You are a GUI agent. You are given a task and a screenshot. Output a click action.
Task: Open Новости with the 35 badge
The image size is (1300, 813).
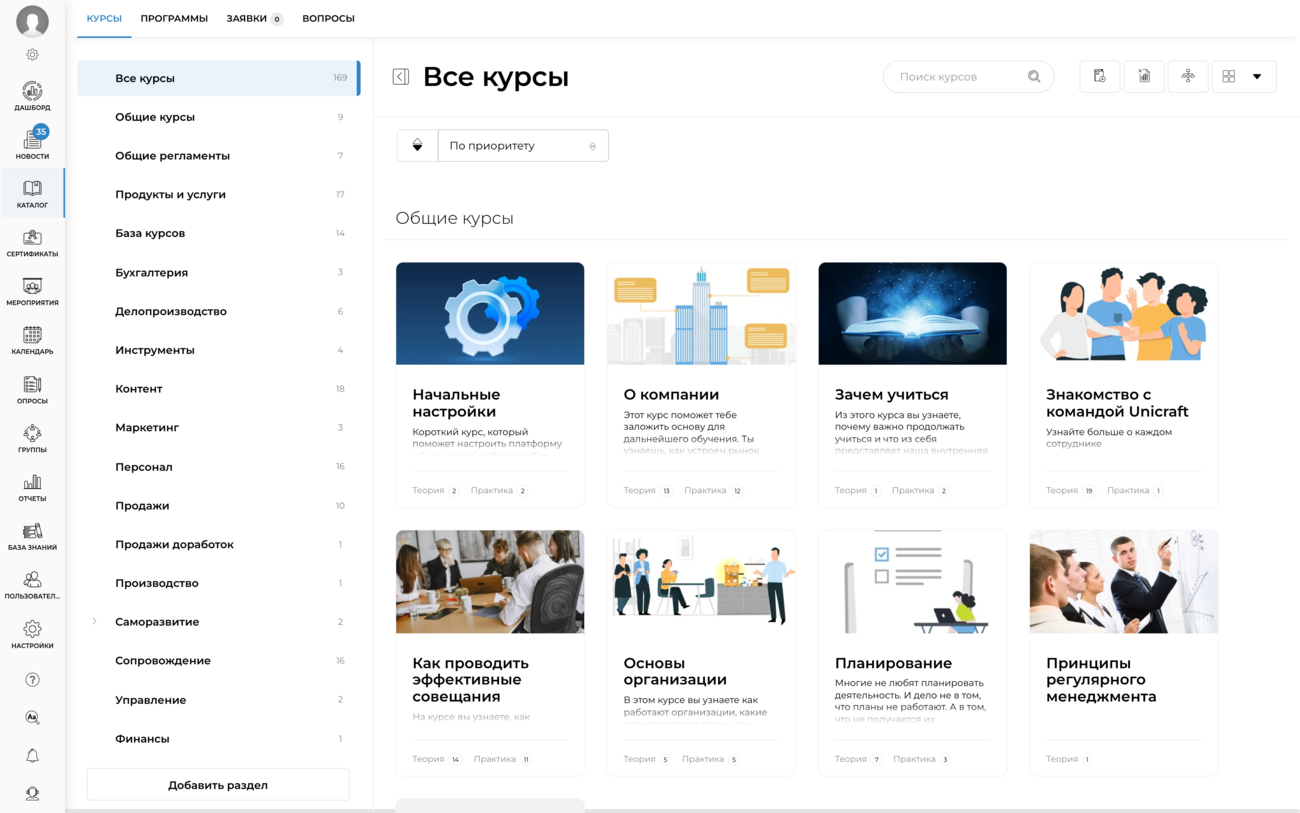32,143
